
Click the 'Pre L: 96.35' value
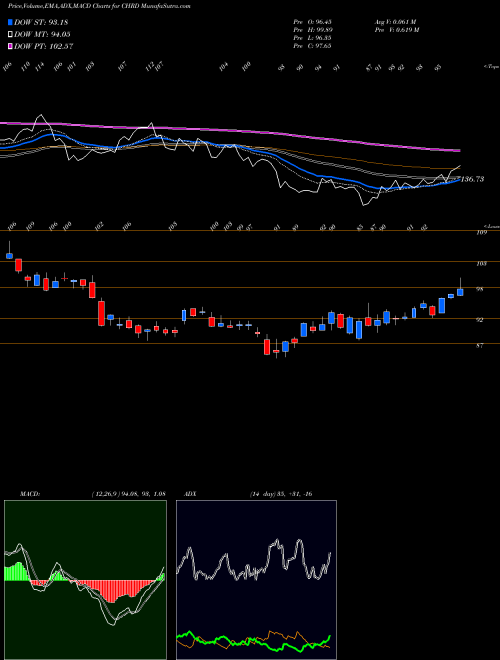[312, 38]
